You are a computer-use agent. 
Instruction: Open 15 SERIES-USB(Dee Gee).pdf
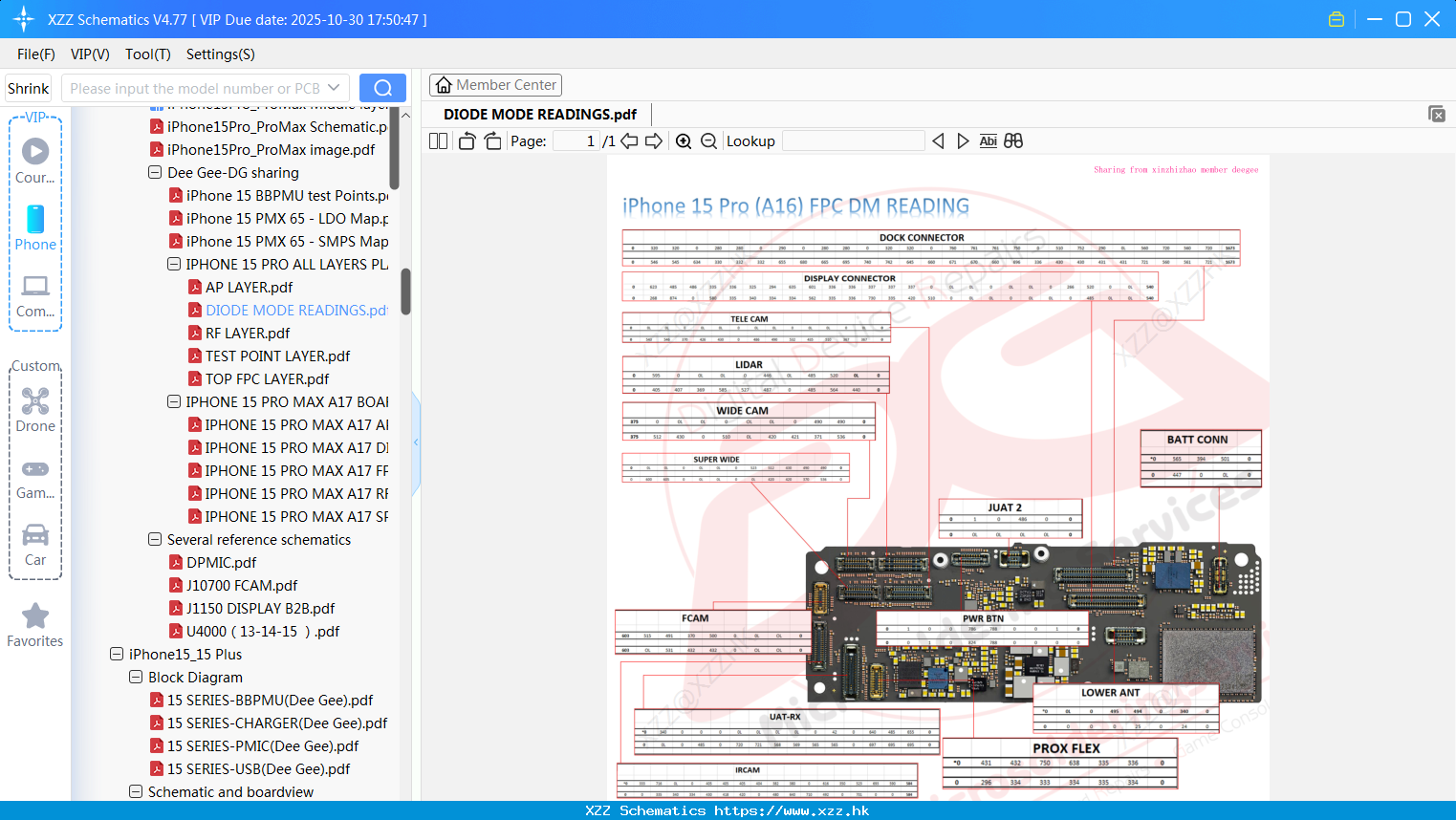258,769
